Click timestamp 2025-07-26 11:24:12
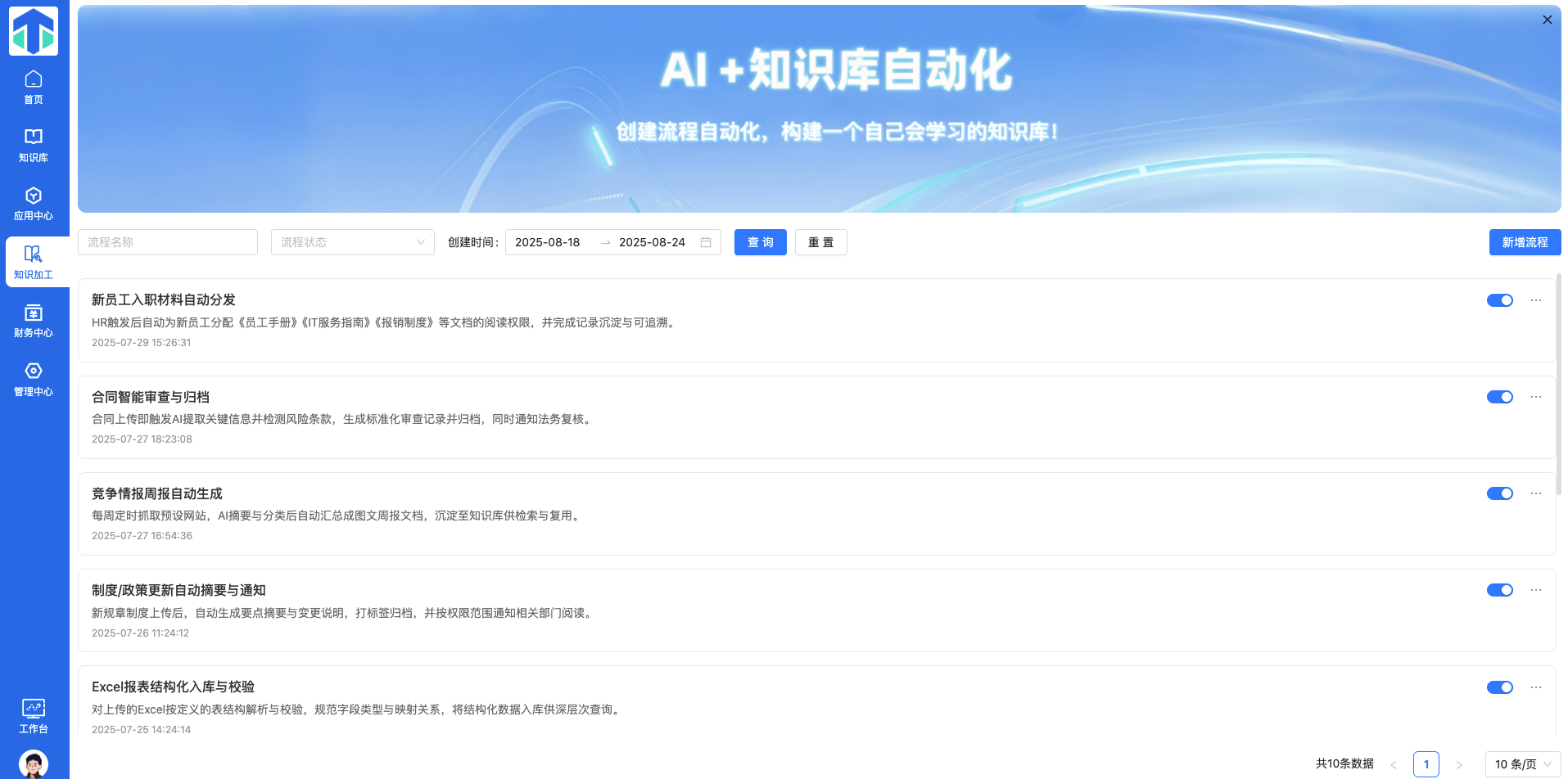Image resolution: width=1568 pixels, height=779 pixels. point(141,633)
